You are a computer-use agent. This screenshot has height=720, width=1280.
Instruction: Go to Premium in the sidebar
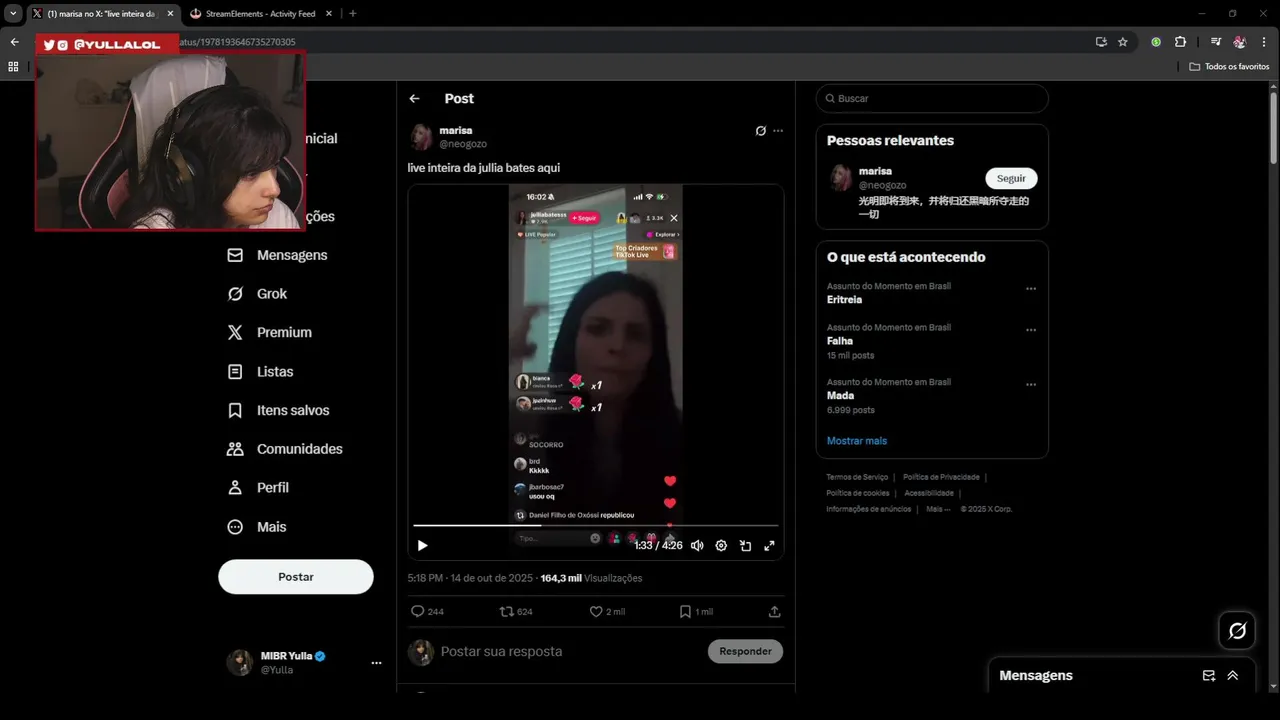[270, 332]
